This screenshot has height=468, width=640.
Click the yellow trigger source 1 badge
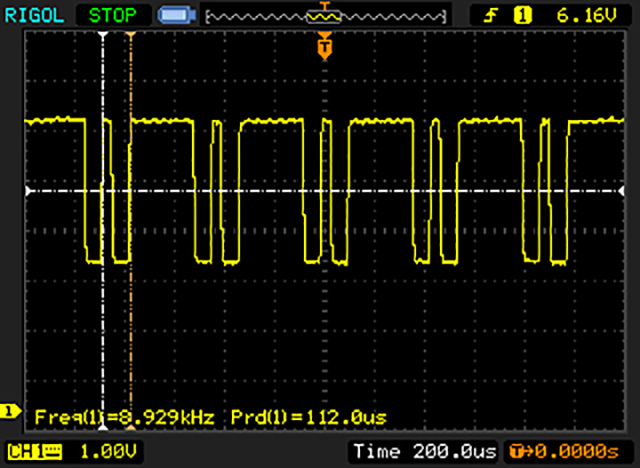[x=522, y=16]
